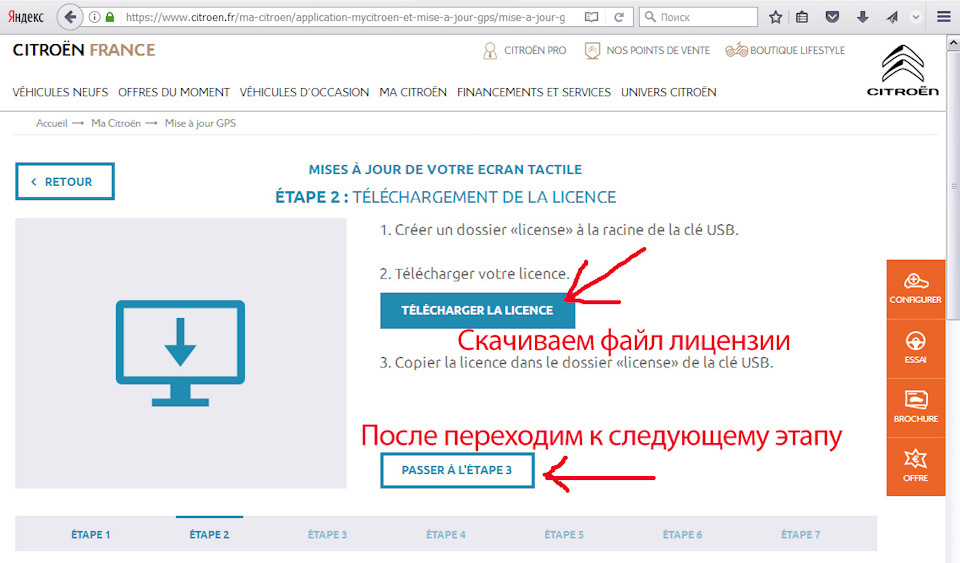The image size is (960, 563).
Task: Go back with the browser back arrow
Action: coord(70,17)
